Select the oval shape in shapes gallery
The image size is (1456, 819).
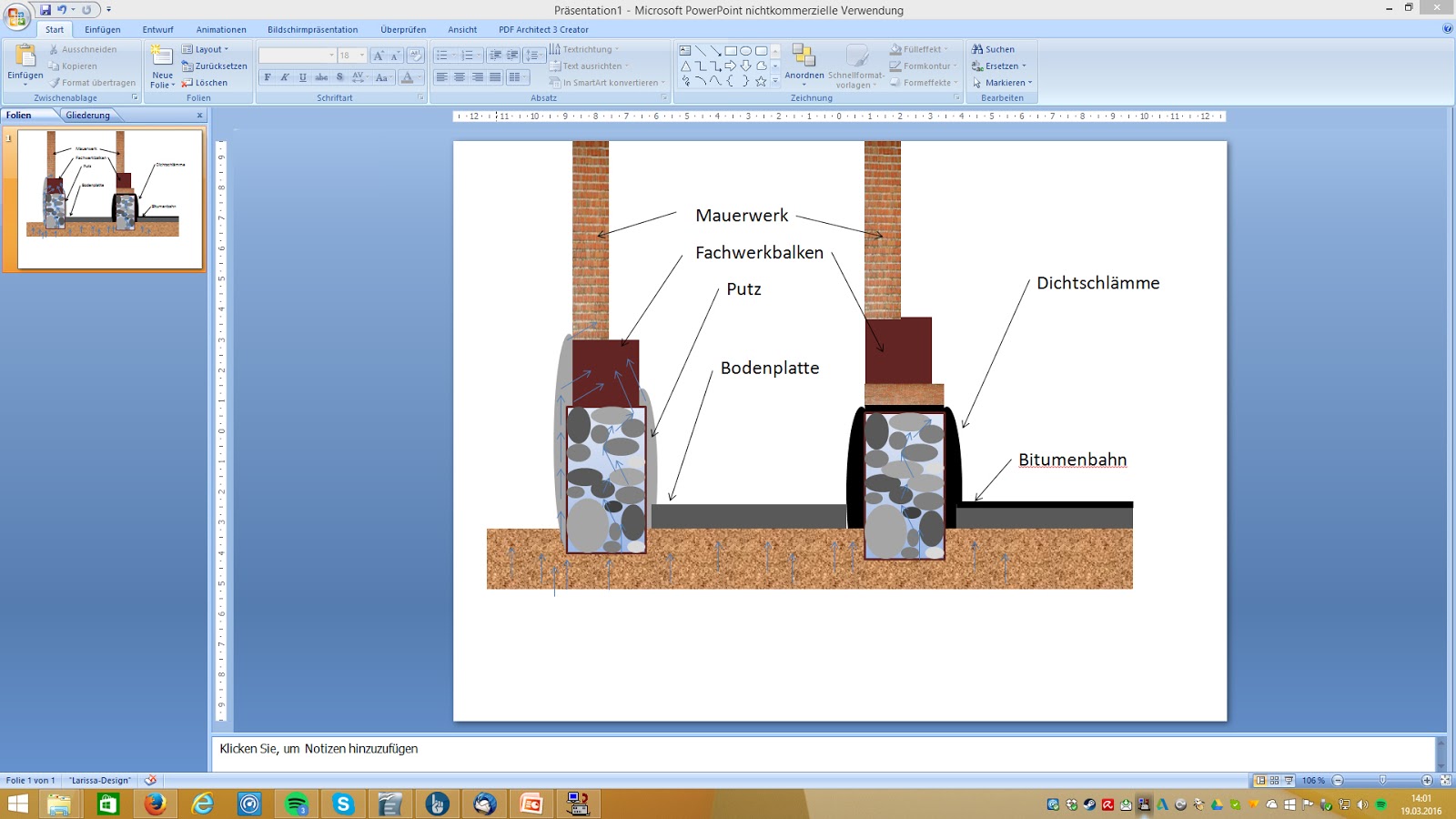tap(745, 51)
